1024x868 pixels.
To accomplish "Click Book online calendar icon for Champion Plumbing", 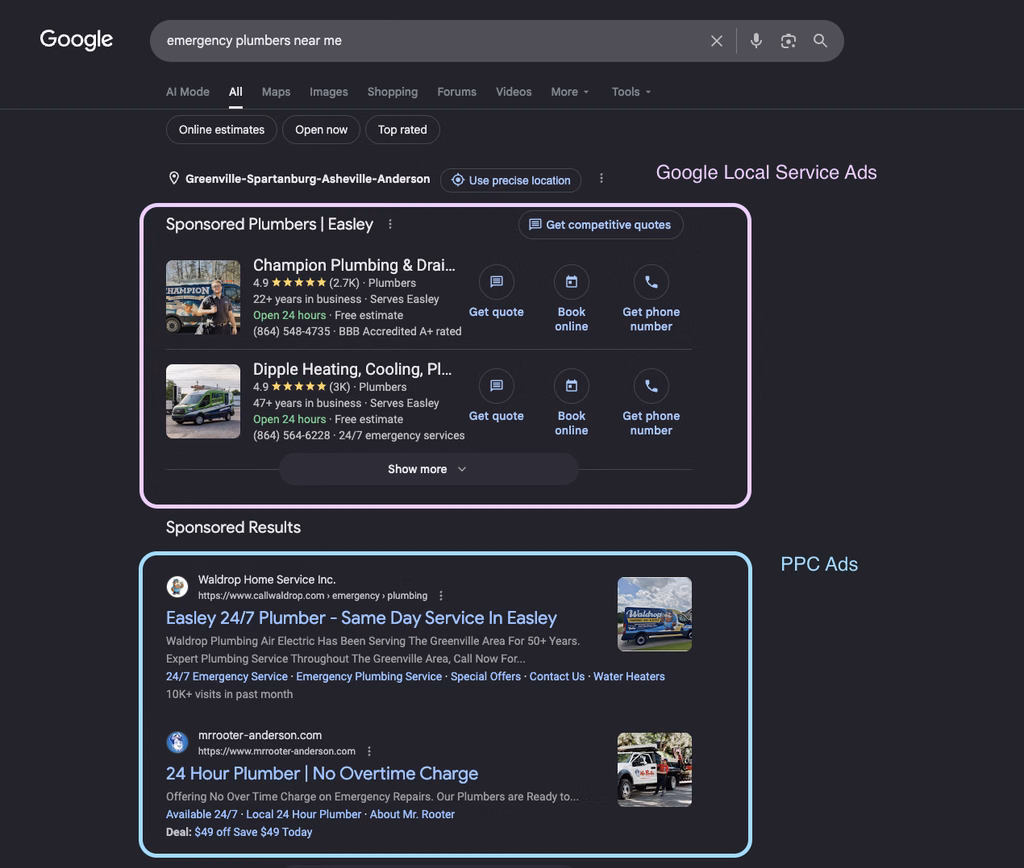I will click(571, 281).
